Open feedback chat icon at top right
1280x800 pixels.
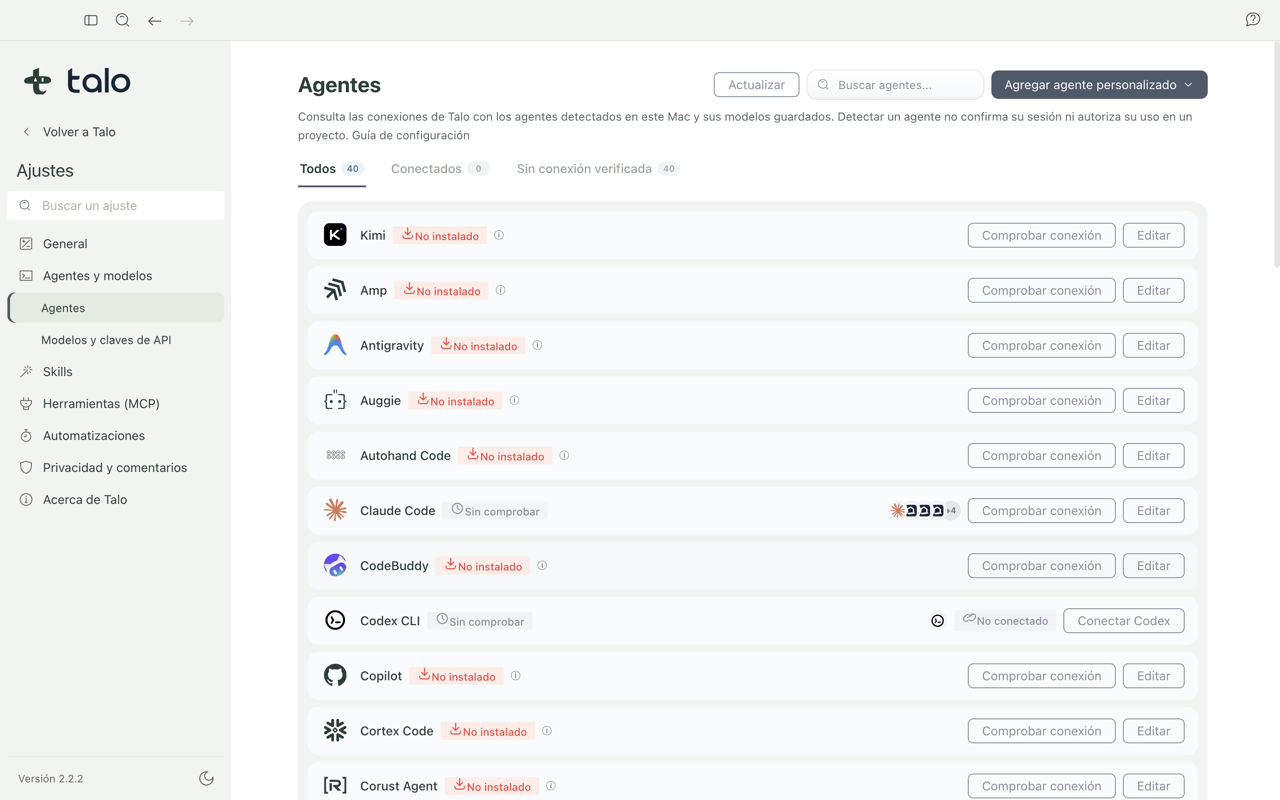(x=1253, y=20)
